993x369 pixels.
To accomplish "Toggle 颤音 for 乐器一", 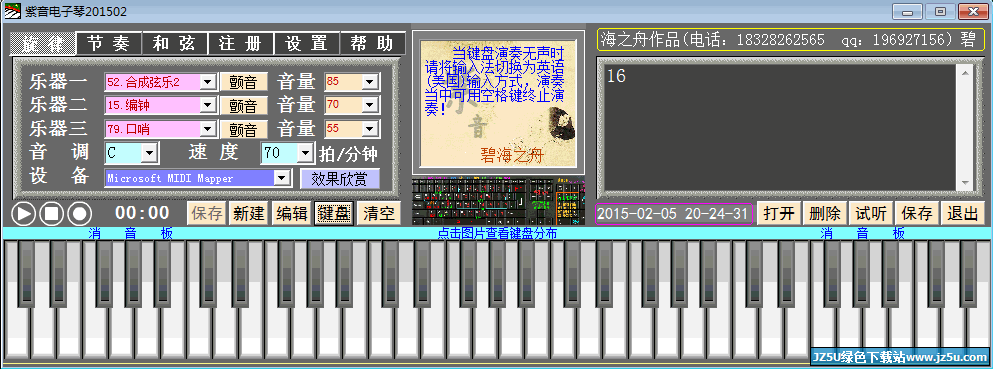I will [x=243, y=82].
